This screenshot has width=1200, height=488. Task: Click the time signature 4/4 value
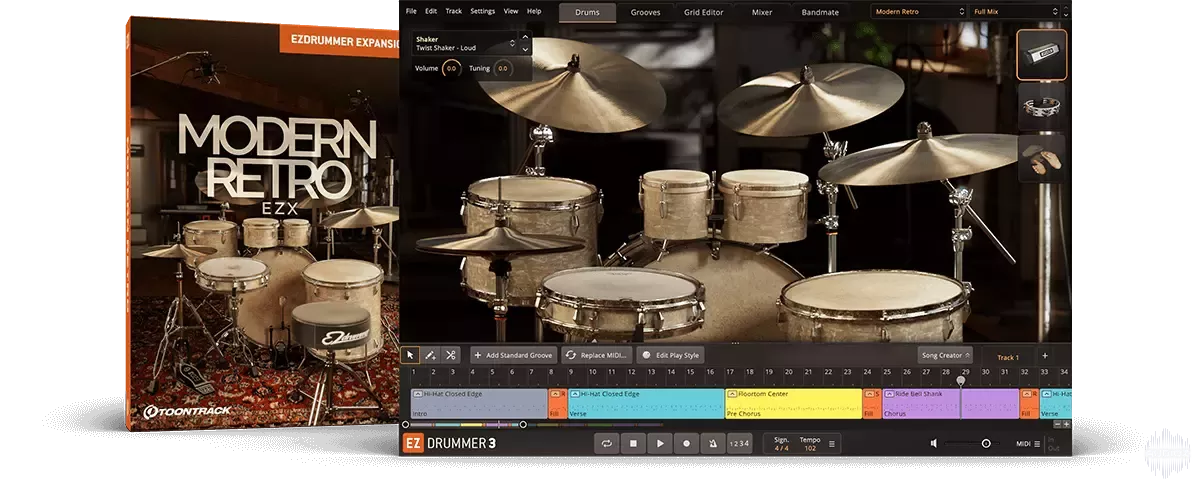point(781,448)
